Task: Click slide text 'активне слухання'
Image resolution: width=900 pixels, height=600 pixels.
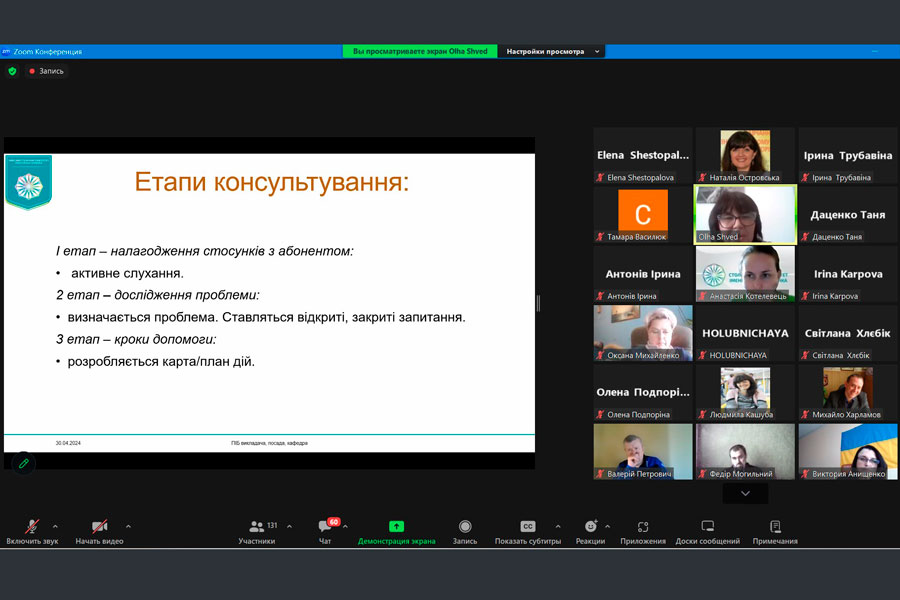Action: 127,273
